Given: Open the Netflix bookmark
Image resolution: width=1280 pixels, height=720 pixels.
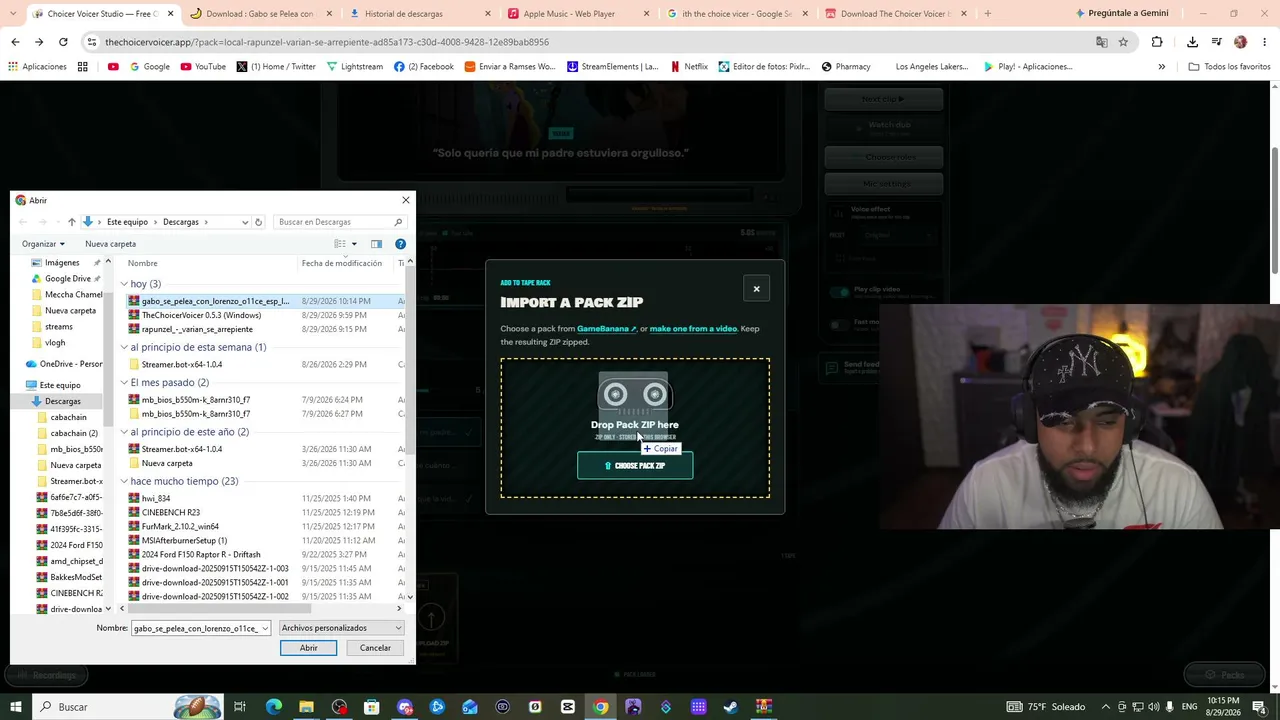Looking at the screenshot, I should 688,67.
